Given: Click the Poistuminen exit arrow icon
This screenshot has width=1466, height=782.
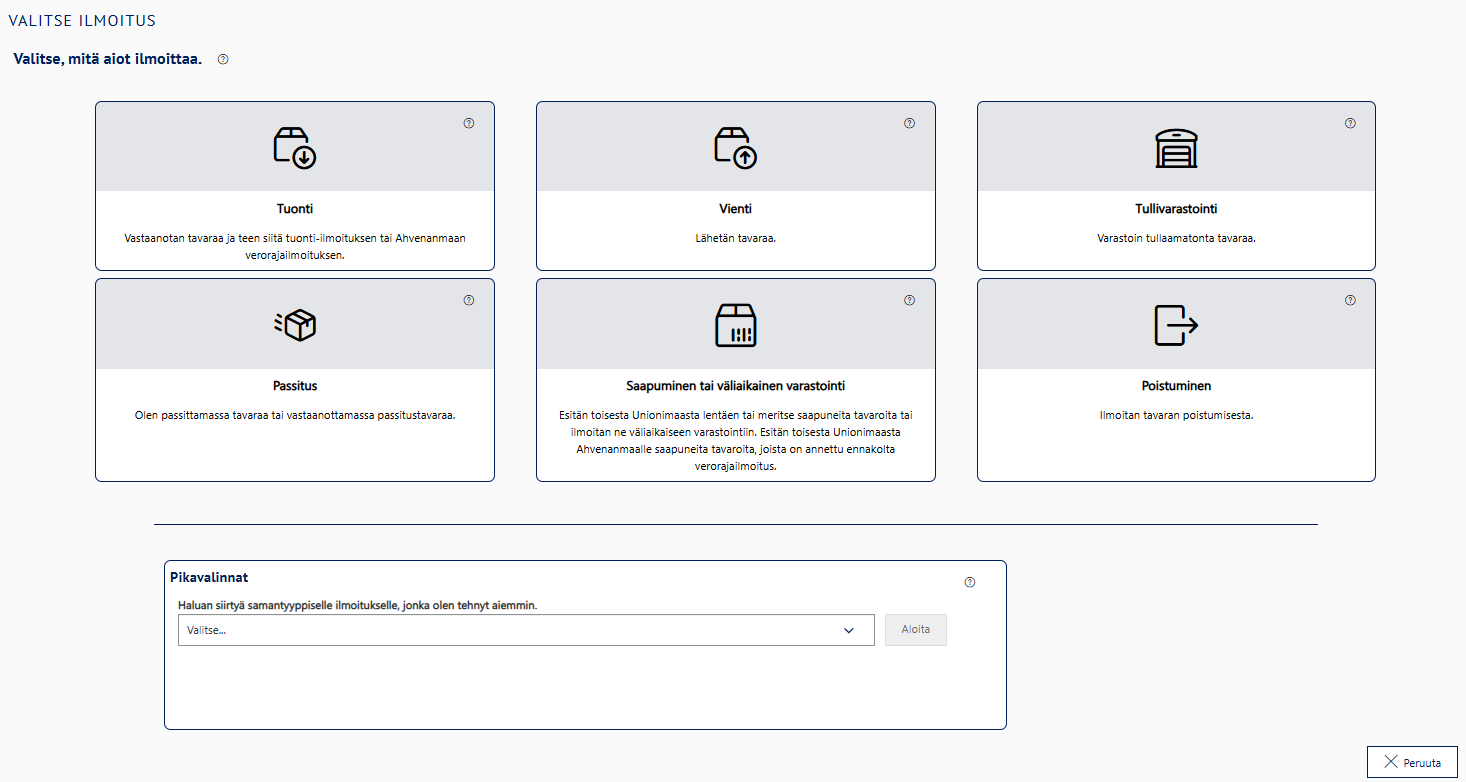Looking at the screenshot, I should click(1176, 324).
